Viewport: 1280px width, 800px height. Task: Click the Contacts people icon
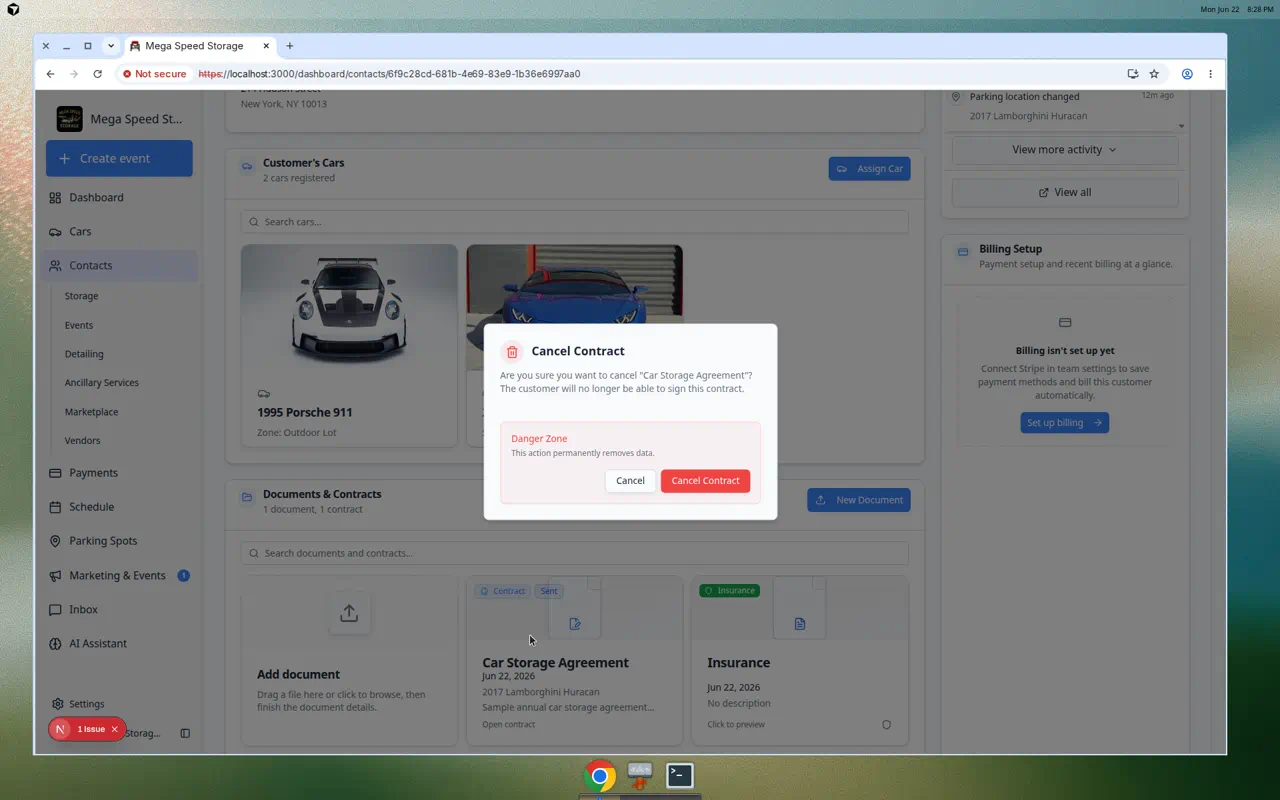pyautogui.click(x=55, y=265)
